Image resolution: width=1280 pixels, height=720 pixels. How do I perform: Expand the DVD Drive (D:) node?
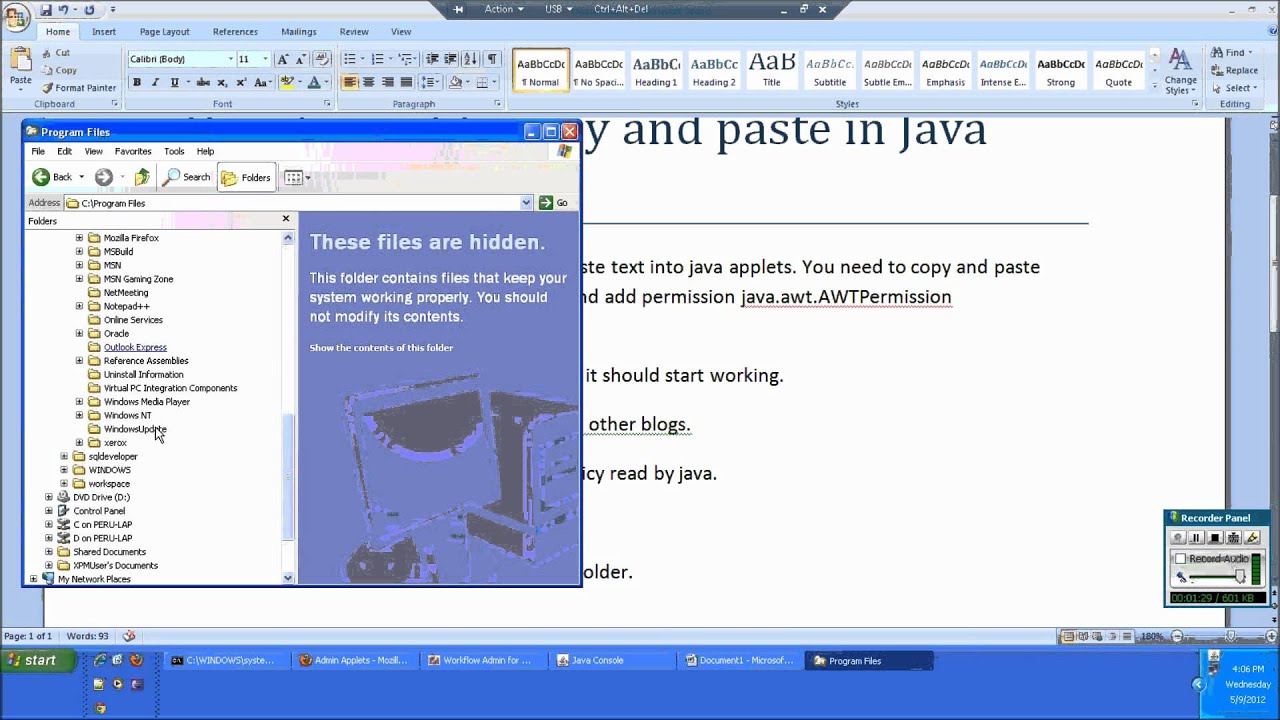tap(48, 497)
